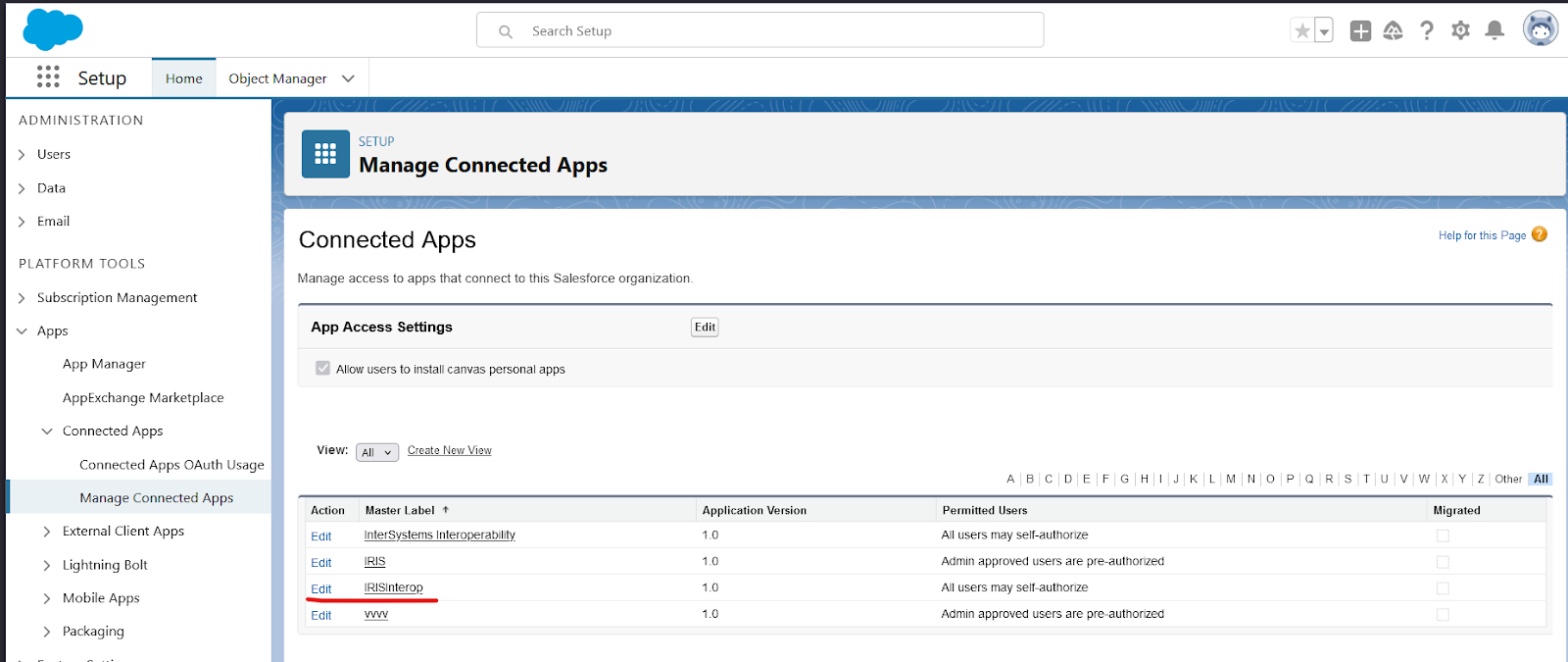Viewport: 1568px width, 662px height.
Task: Open the user profile avatar
Action: [1541, 29]
